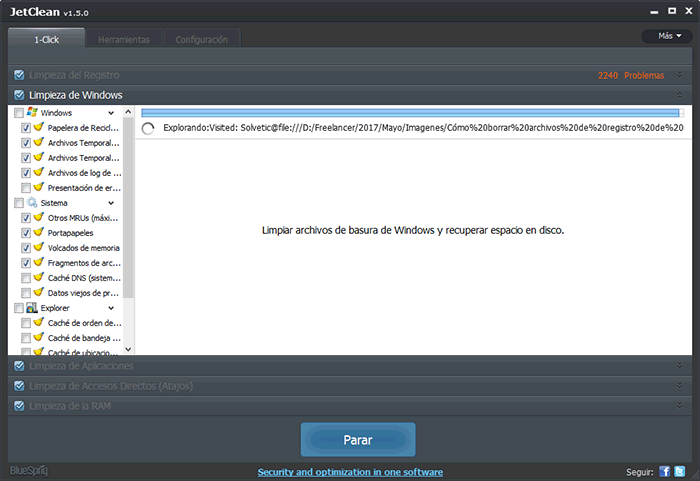The height and width of the screenshot is (481, 700).
Task: Click broom icon beside Datos viejos de pr...
Action: coord(39,293)
